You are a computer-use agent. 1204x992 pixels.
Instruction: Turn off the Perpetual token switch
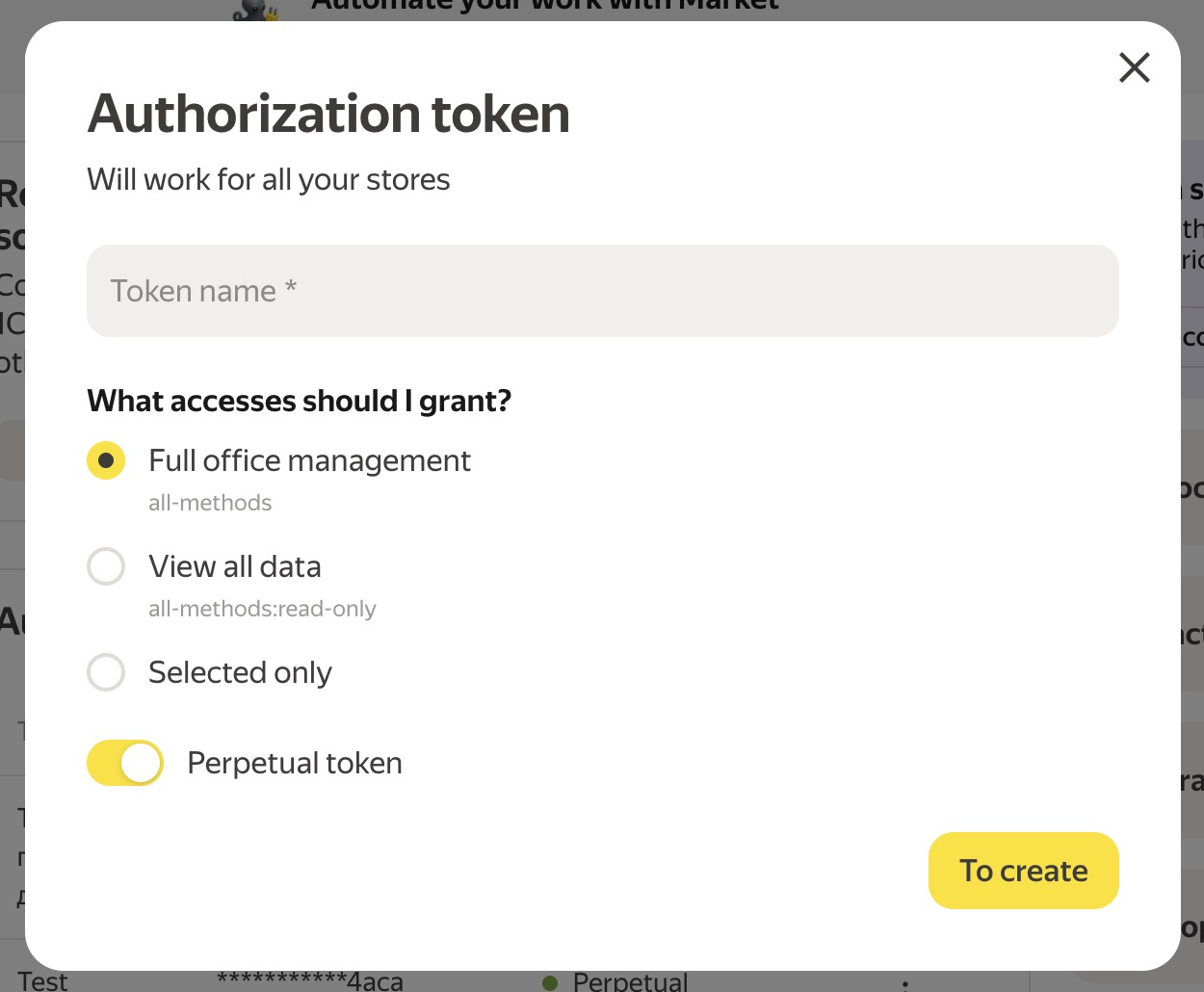click(x=125, y=763)
